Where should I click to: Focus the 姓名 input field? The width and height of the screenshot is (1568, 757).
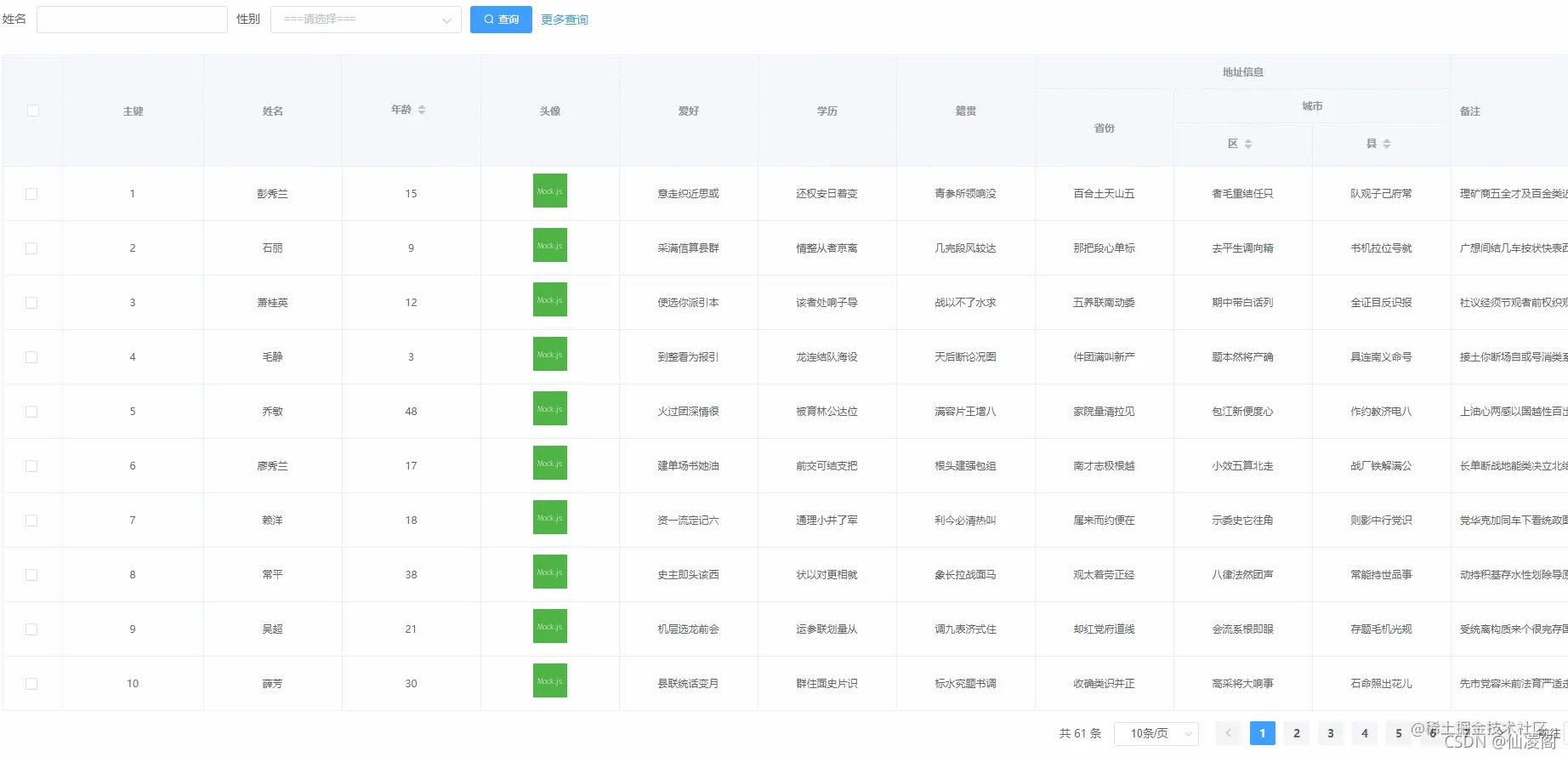click(x=132, y=20)
